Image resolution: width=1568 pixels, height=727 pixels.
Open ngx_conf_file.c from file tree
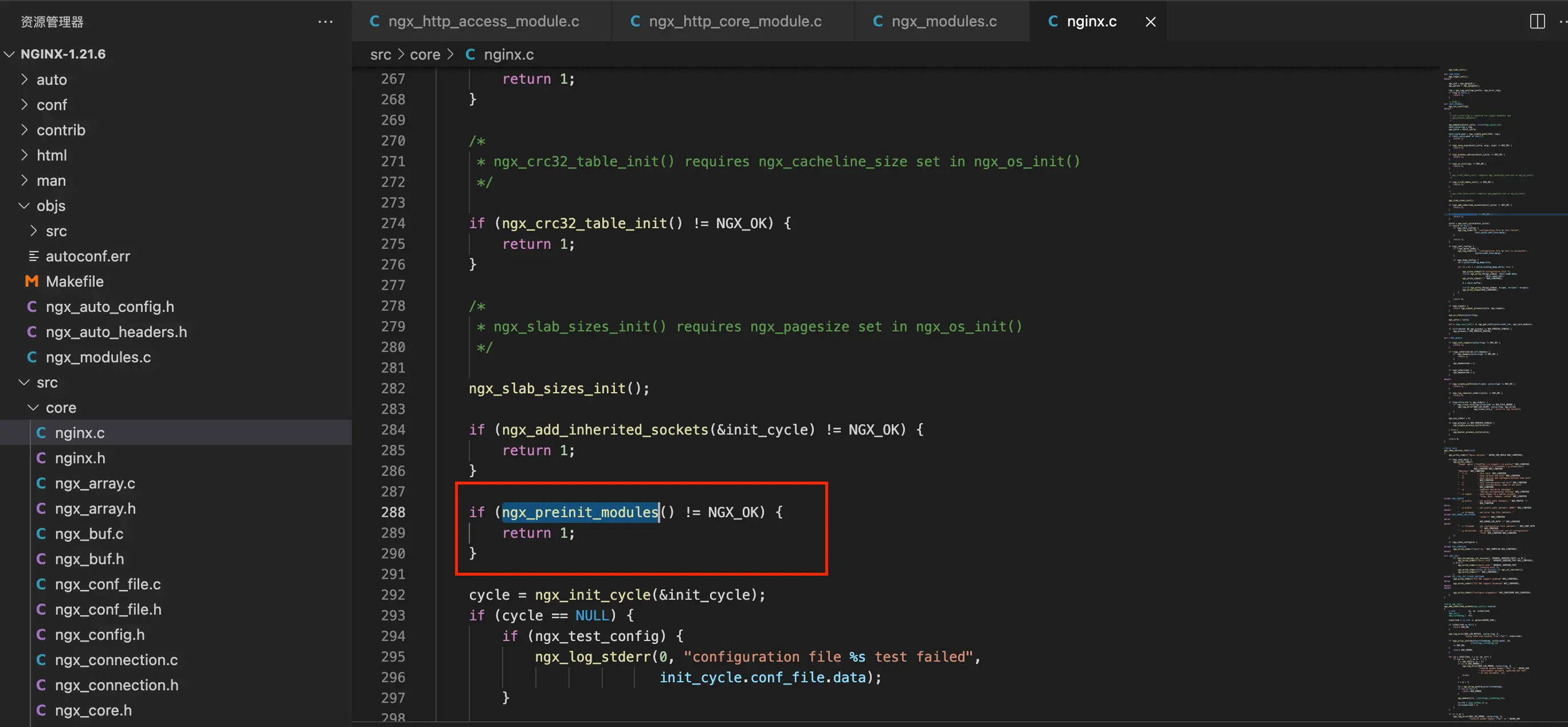coord(108,584)
